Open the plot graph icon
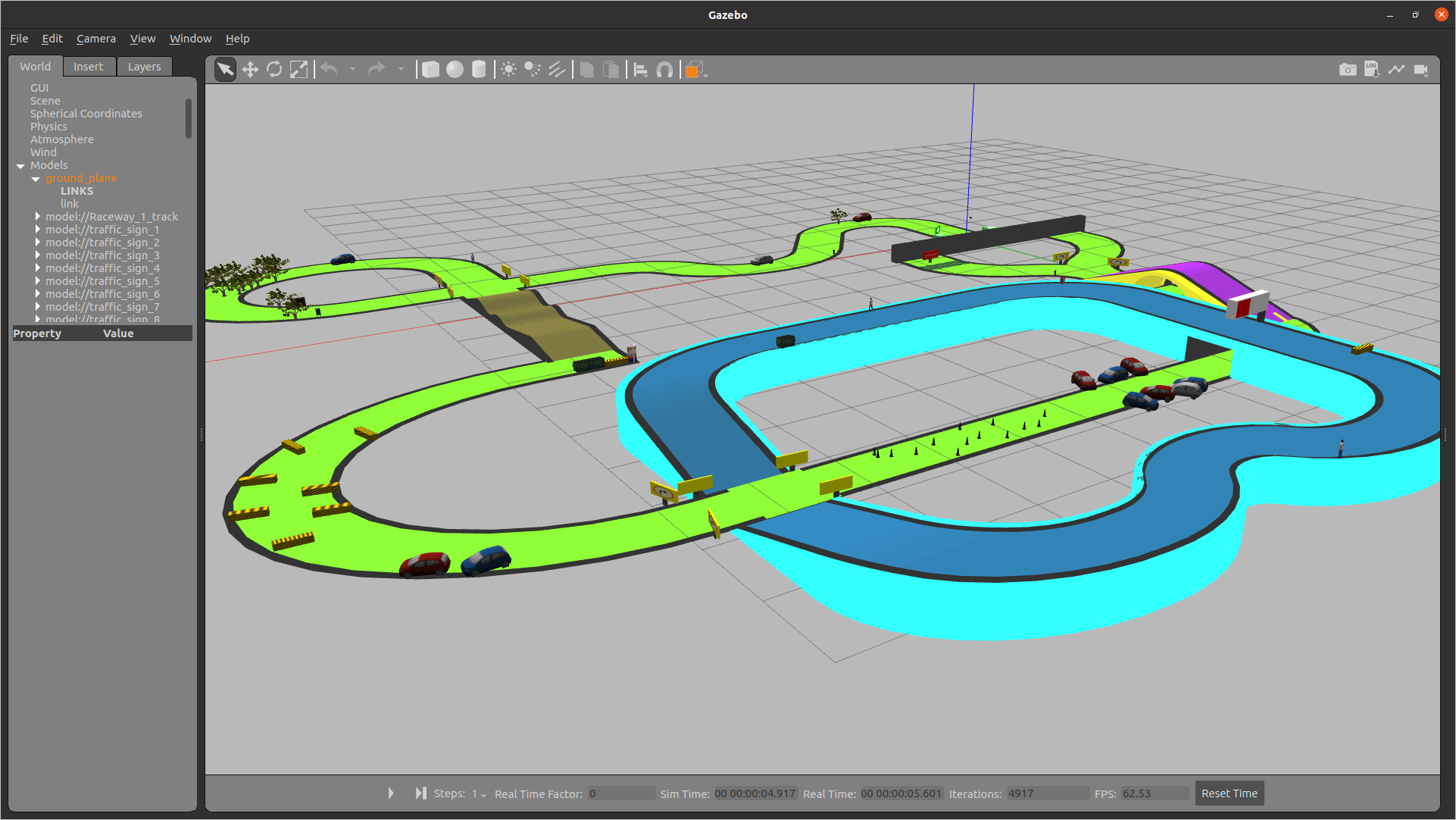Viewport: 1456px width, 820px height. [x=1396, y=70]
